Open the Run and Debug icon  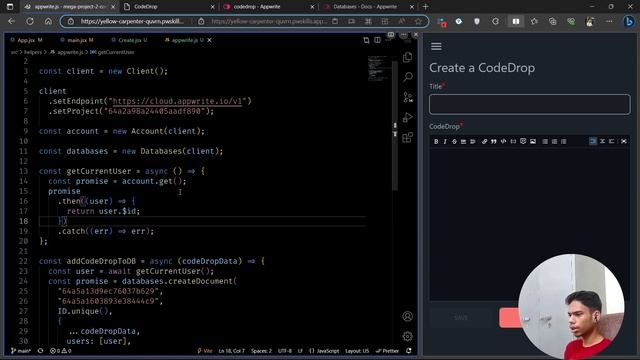[407, 118]
